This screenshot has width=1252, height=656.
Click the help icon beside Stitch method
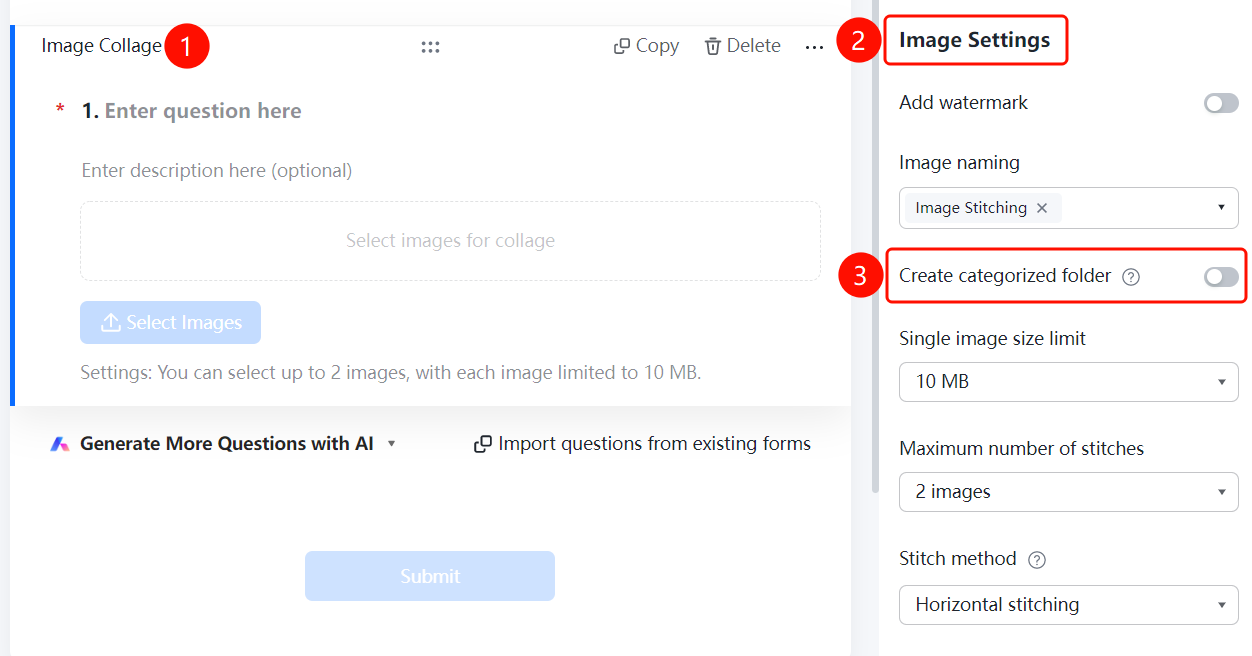[1037, 560]
